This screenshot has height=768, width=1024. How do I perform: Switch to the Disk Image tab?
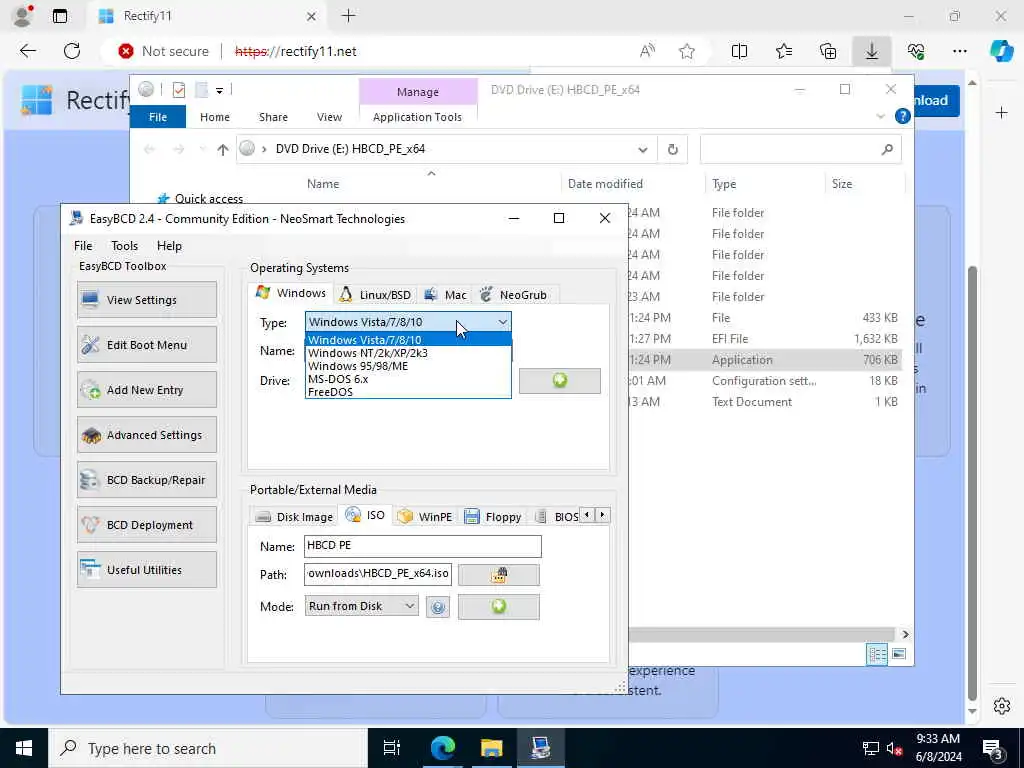(x=294, y=517)
